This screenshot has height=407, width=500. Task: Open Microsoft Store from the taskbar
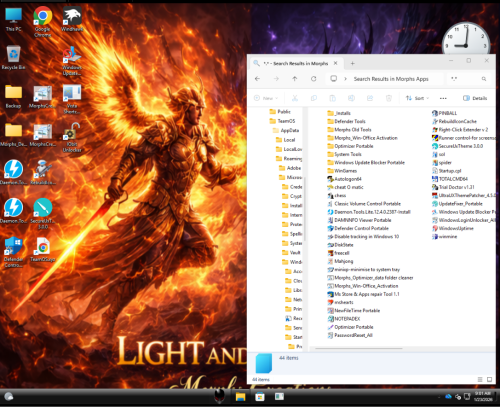coord(260,397)
